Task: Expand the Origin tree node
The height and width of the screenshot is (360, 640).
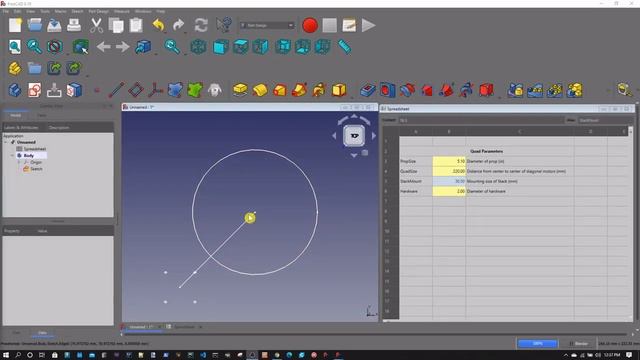Action: coord(19,162)
